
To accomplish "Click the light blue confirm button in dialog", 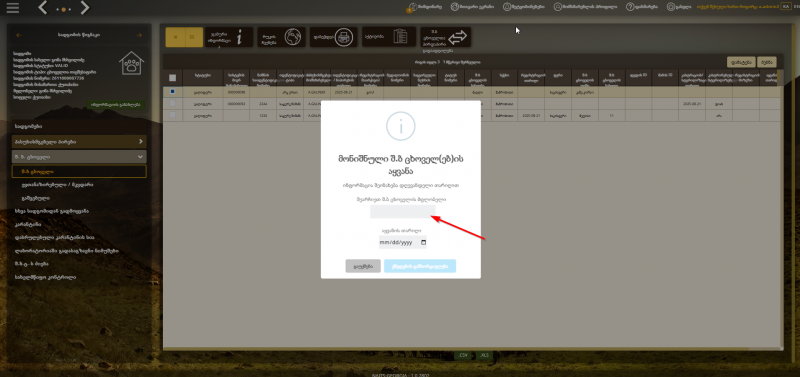I will click(420, 266).
